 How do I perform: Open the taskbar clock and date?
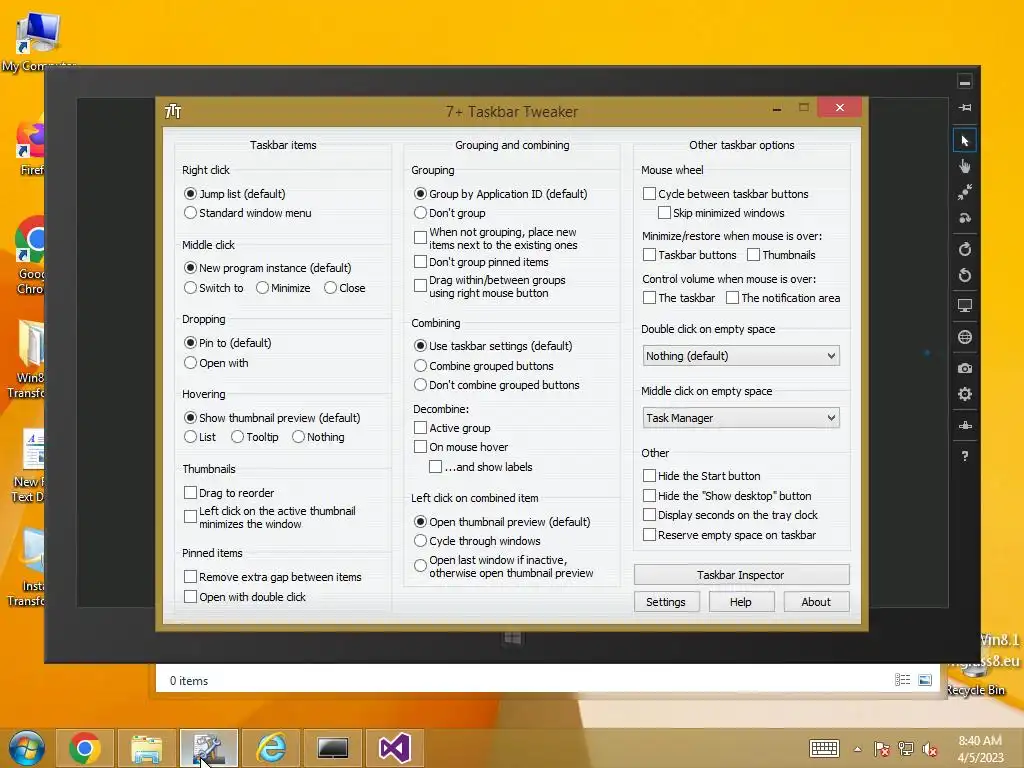pyautogui.click(x=980, y=749)
